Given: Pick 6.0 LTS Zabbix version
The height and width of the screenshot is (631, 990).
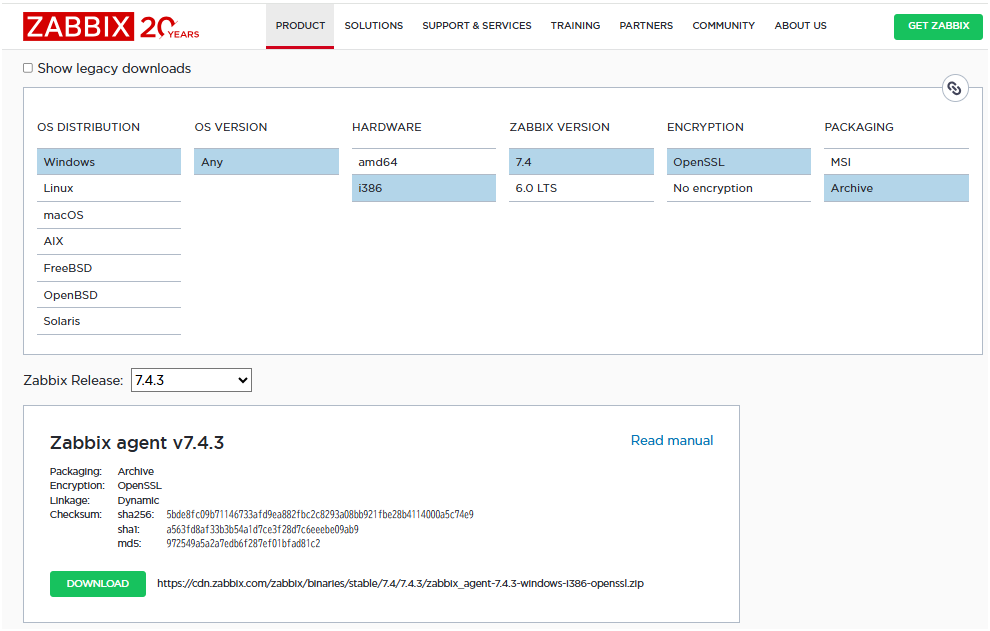Looking at the screenshot, I should (x=536, y=188).
